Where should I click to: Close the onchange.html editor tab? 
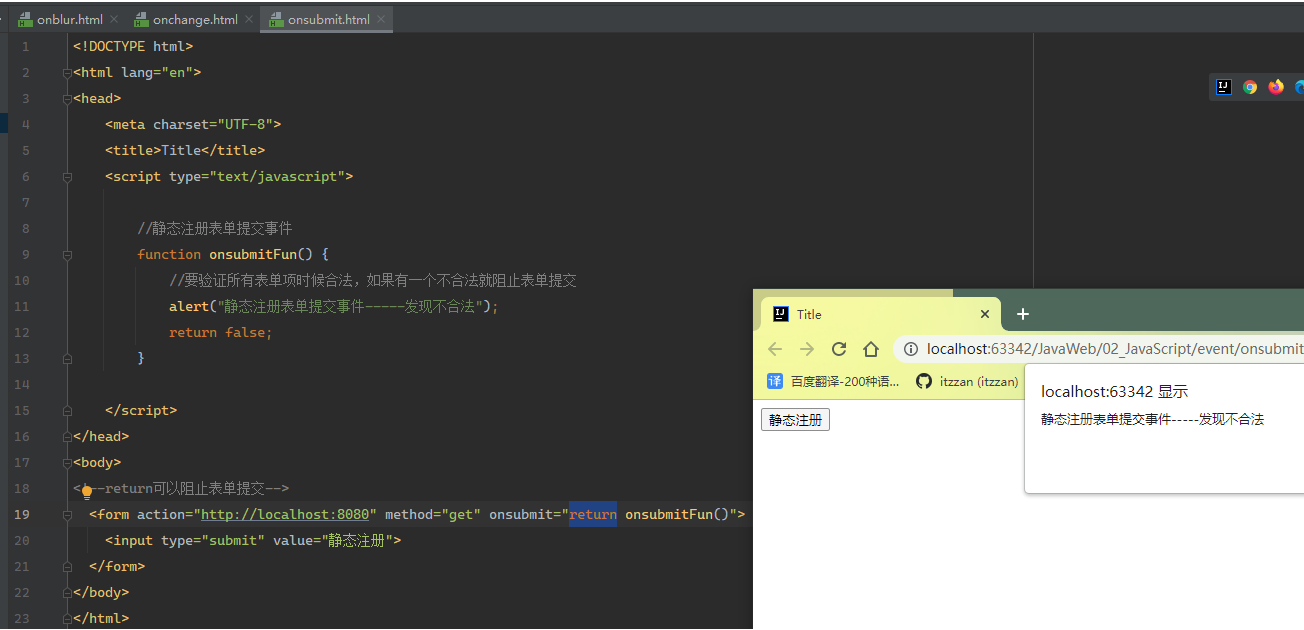[x=249, y=19]
